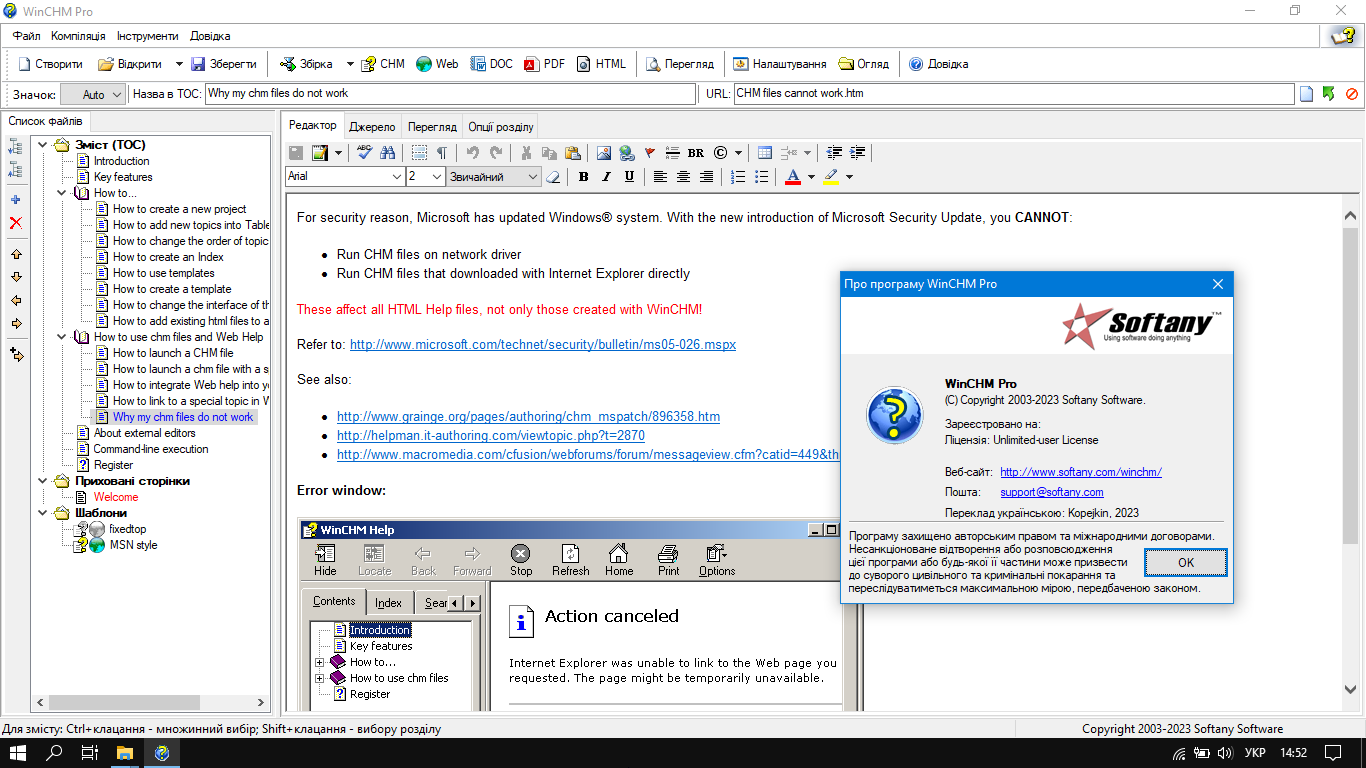Open the Файл menu

[x=27, y=36]
